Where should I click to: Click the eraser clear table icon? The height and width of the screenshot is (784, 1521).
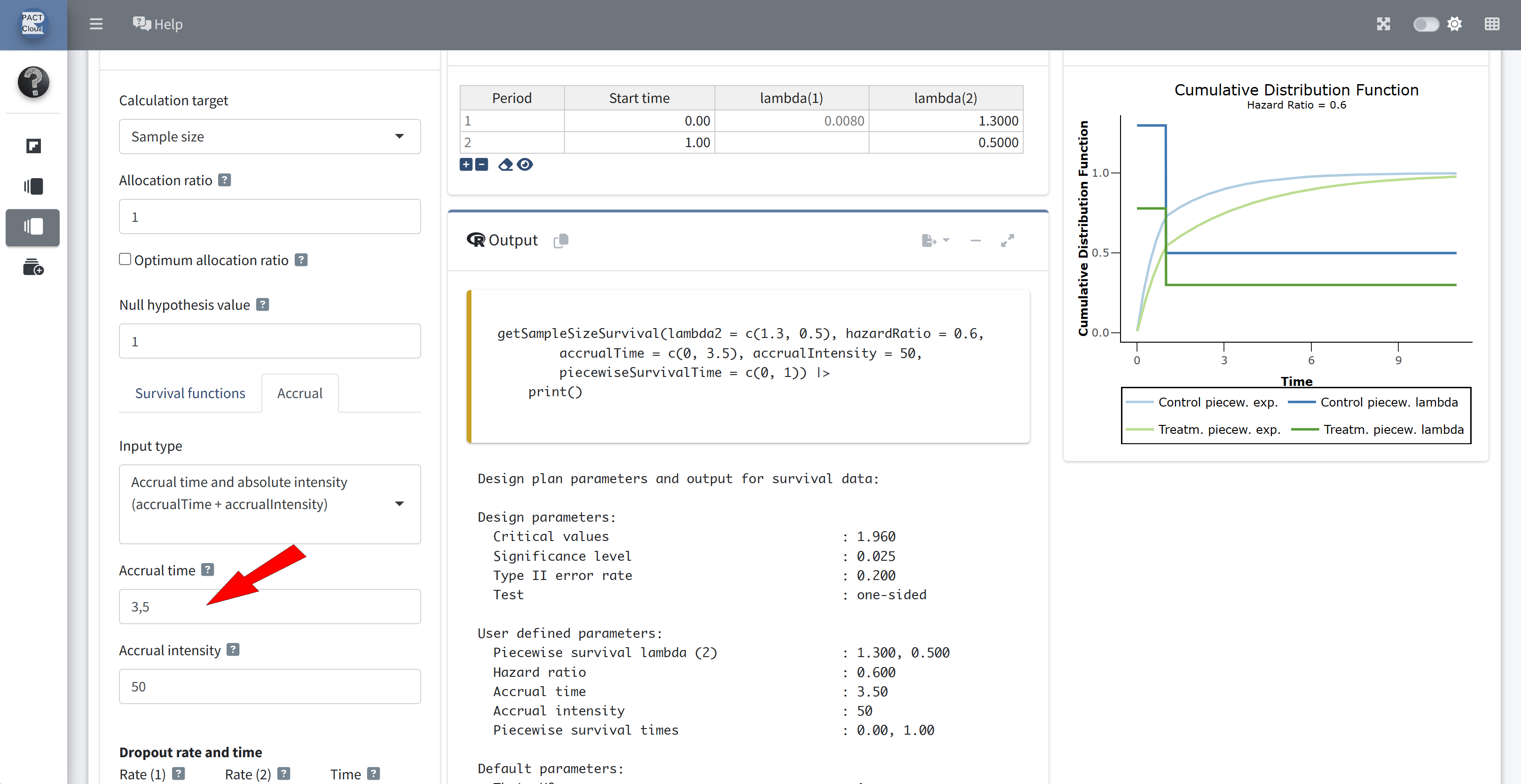click(x=505, y=165)
